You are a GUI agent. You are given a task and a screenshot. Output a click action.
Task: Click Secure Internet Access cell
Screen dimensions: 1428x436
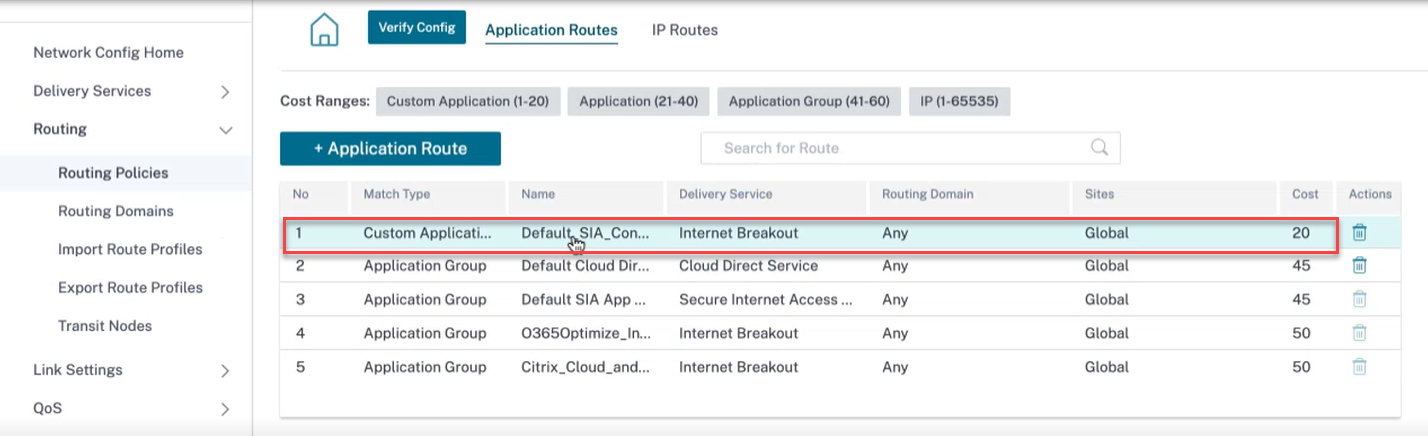coord(766,299)
